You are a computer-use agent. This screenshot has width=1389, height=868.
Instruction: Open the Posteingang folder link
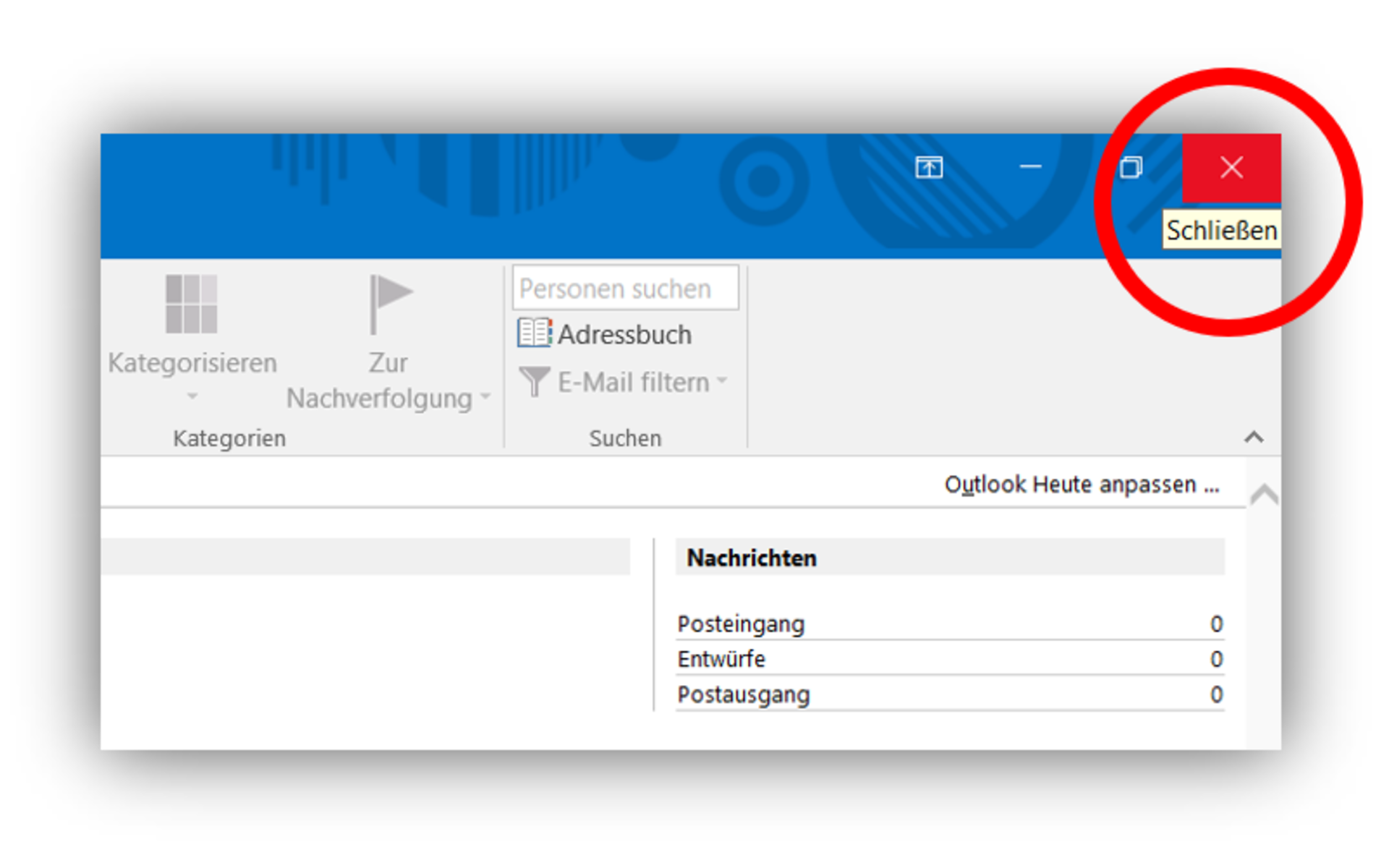pos(741,624)
